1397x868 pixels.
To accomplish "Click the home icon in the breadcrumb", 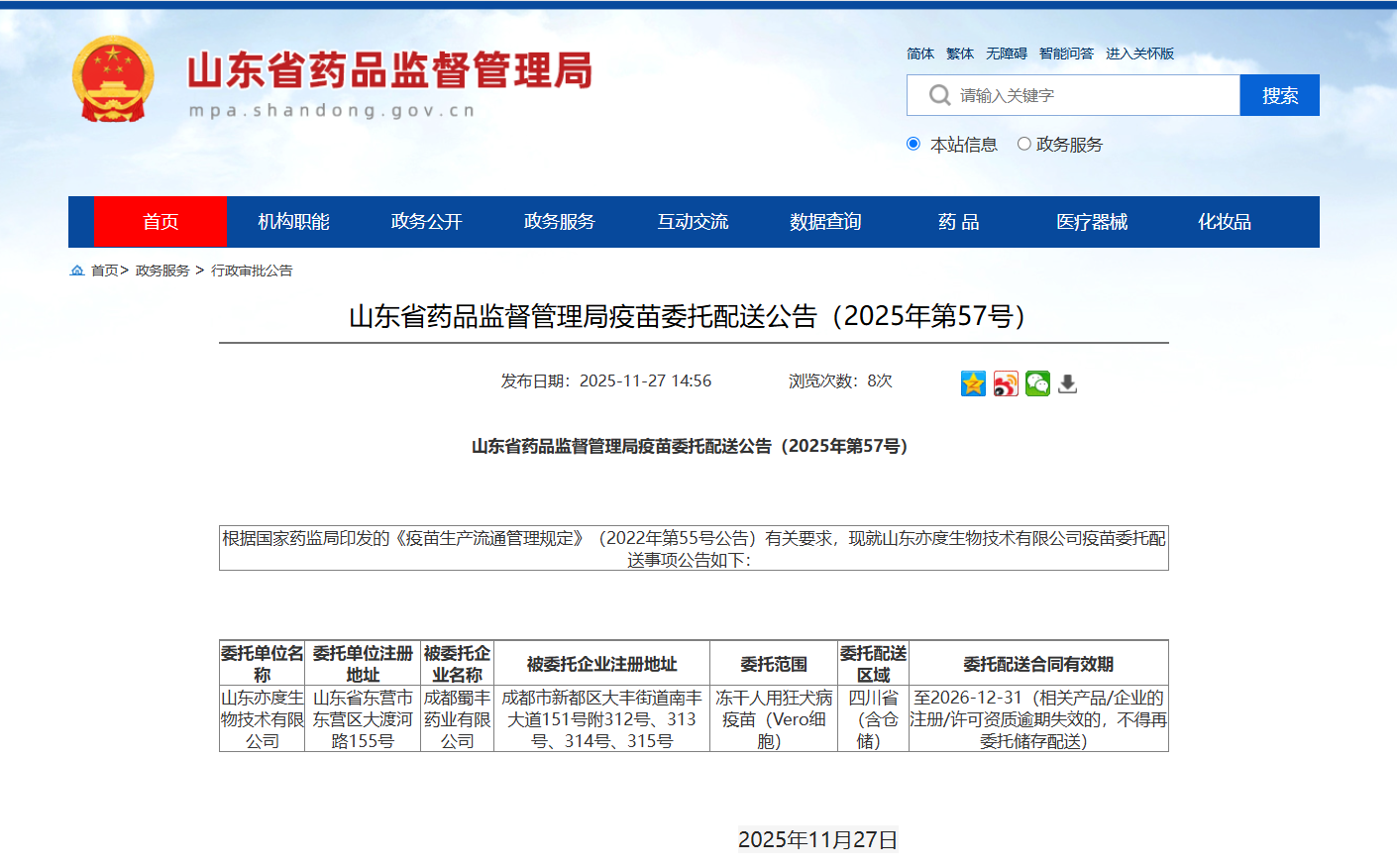I will coord(75,271).
